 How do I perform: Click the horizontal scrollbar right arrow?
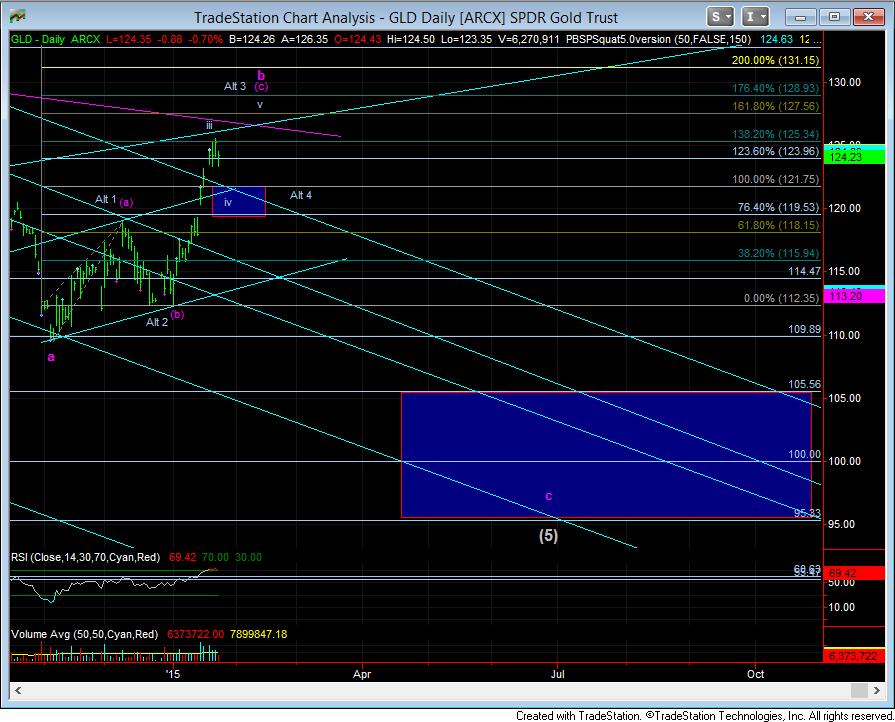(x=877, y=691)
